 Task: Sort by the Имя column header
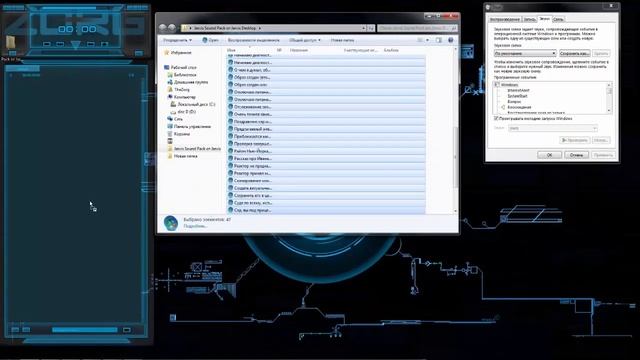[231, 50]
